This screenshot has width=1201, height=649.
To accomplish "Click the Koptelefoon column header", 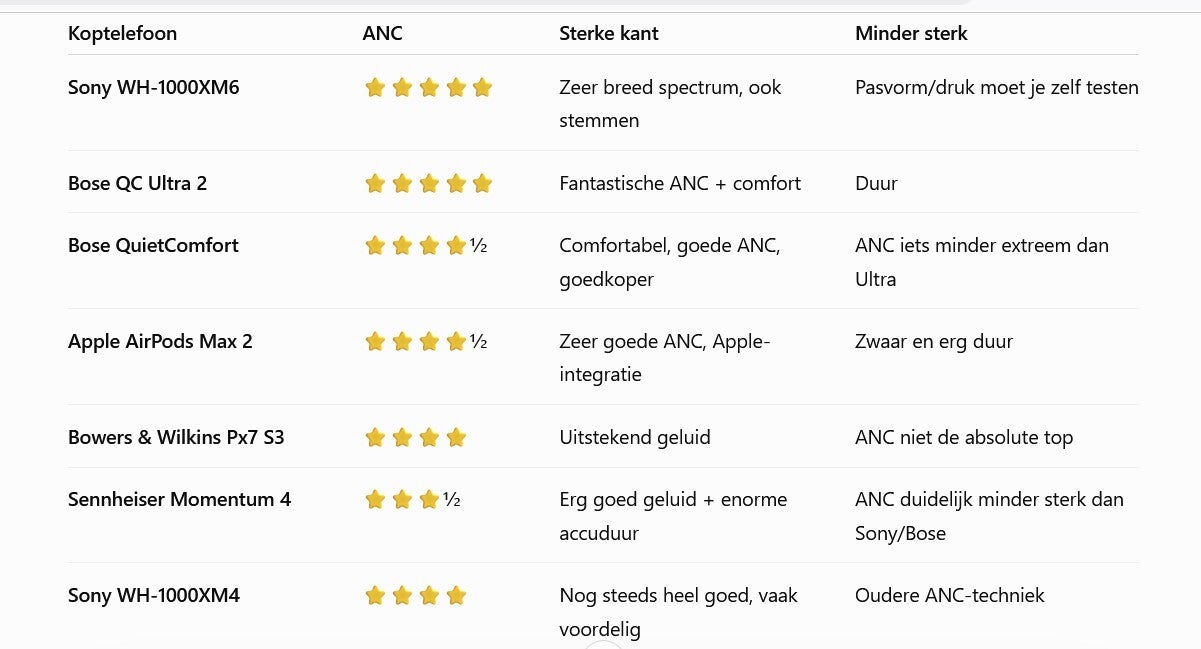I will (122, 34).
